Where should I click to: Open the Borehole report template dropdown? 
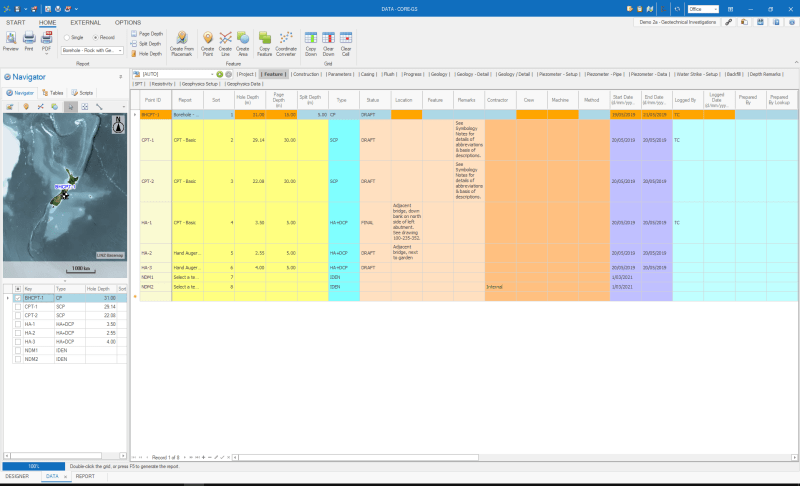[x=120, y=50]
